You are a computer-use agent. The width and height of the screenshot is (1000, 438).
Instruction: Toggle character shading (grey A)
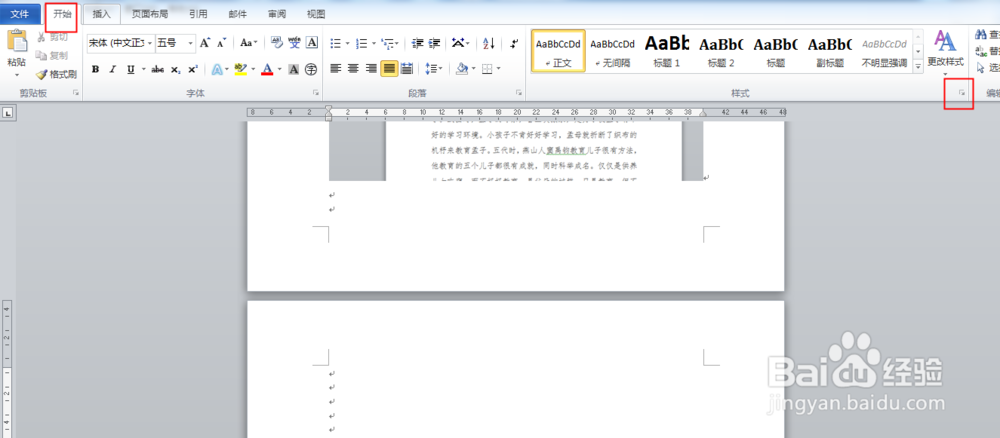pos(293,69)
